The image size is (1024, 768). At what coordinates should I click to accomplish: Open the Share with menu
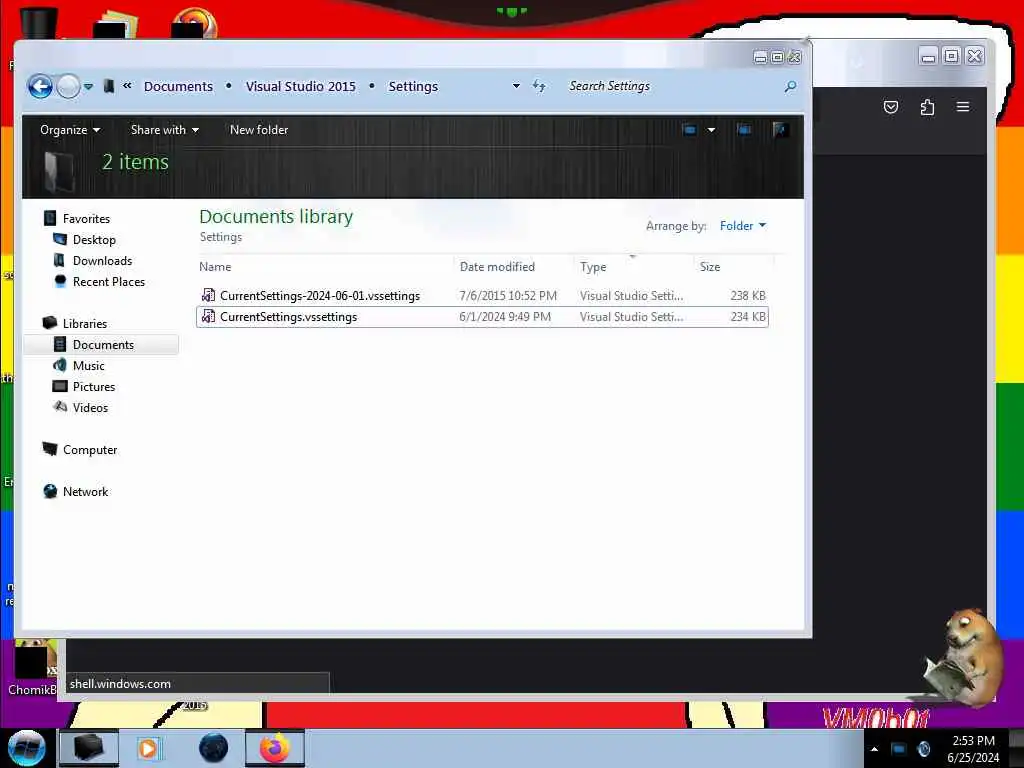(165, 130)
